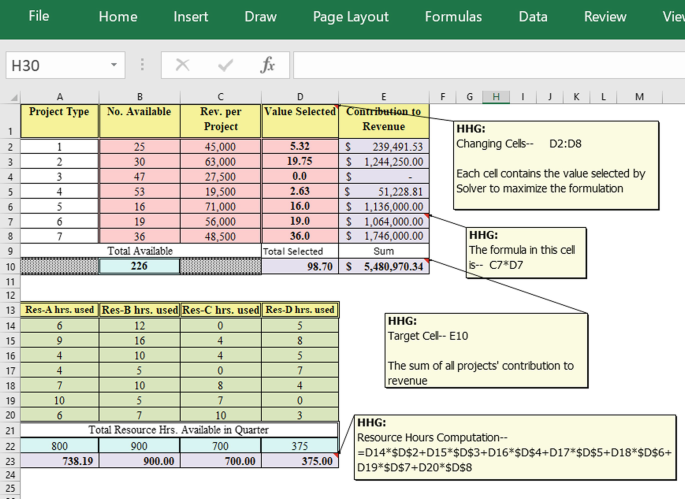Select computed hours cell 375.00
The image size is (685, 499).
[300, 461]
